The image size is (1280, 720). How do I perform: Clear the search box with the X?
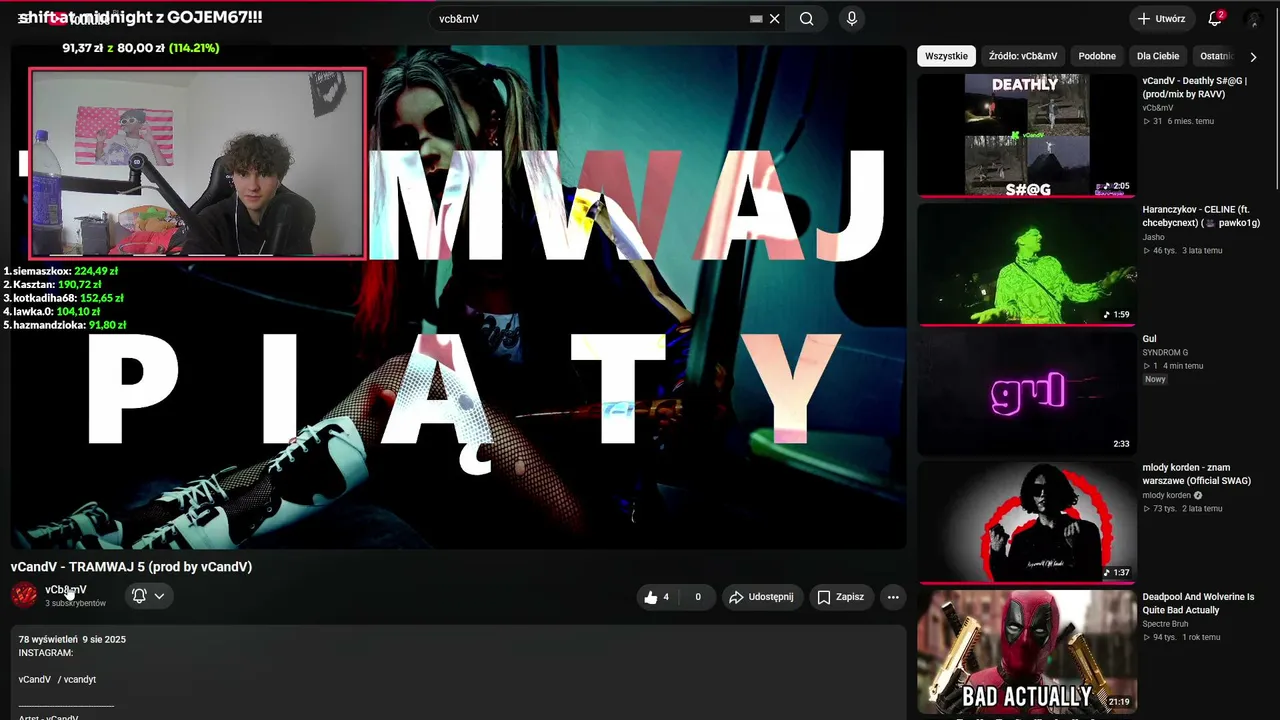tap(775, 19)
